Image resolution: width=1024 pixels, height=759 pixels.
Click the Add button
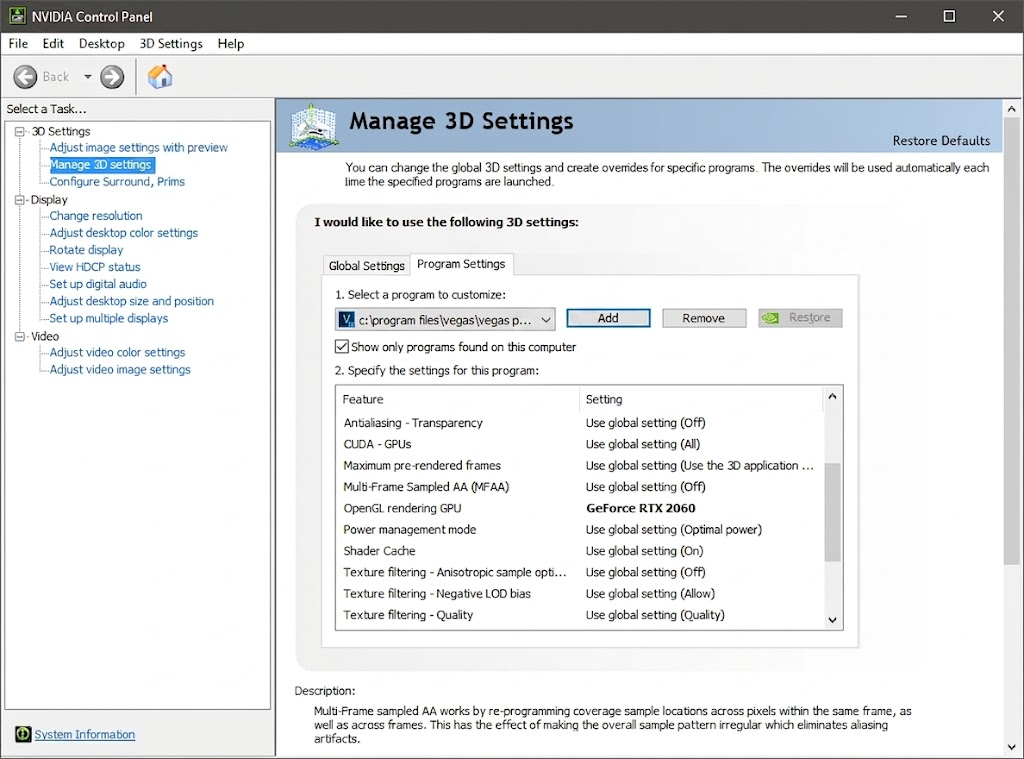pos(608,318)
